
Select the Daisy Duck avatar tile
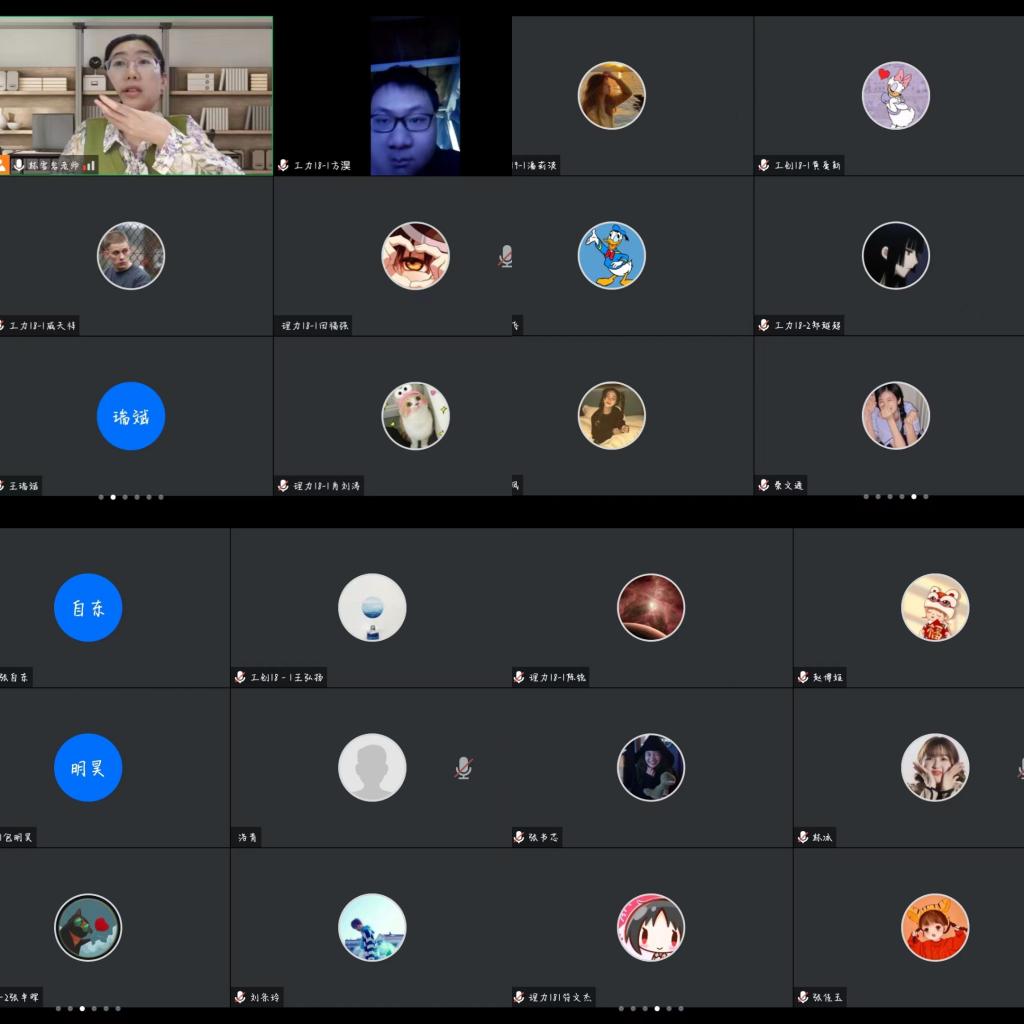[895, 95]
